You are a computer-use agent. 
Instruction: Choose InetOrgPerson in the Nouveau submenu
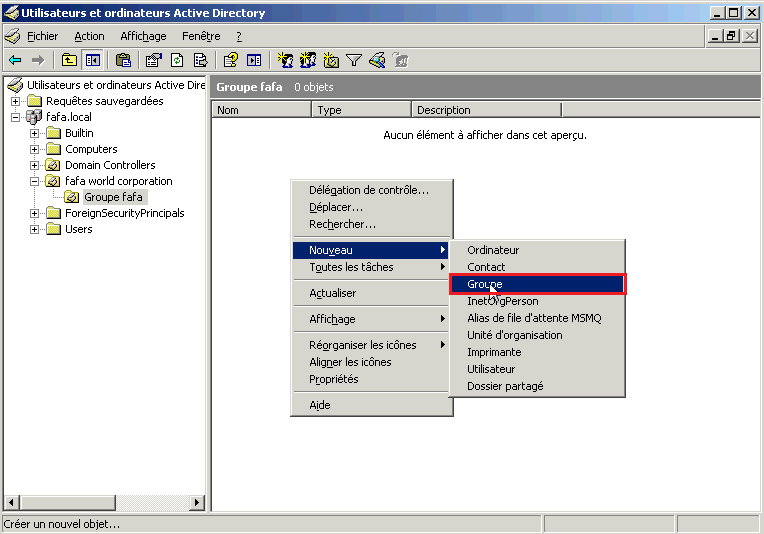pos(537,301)
